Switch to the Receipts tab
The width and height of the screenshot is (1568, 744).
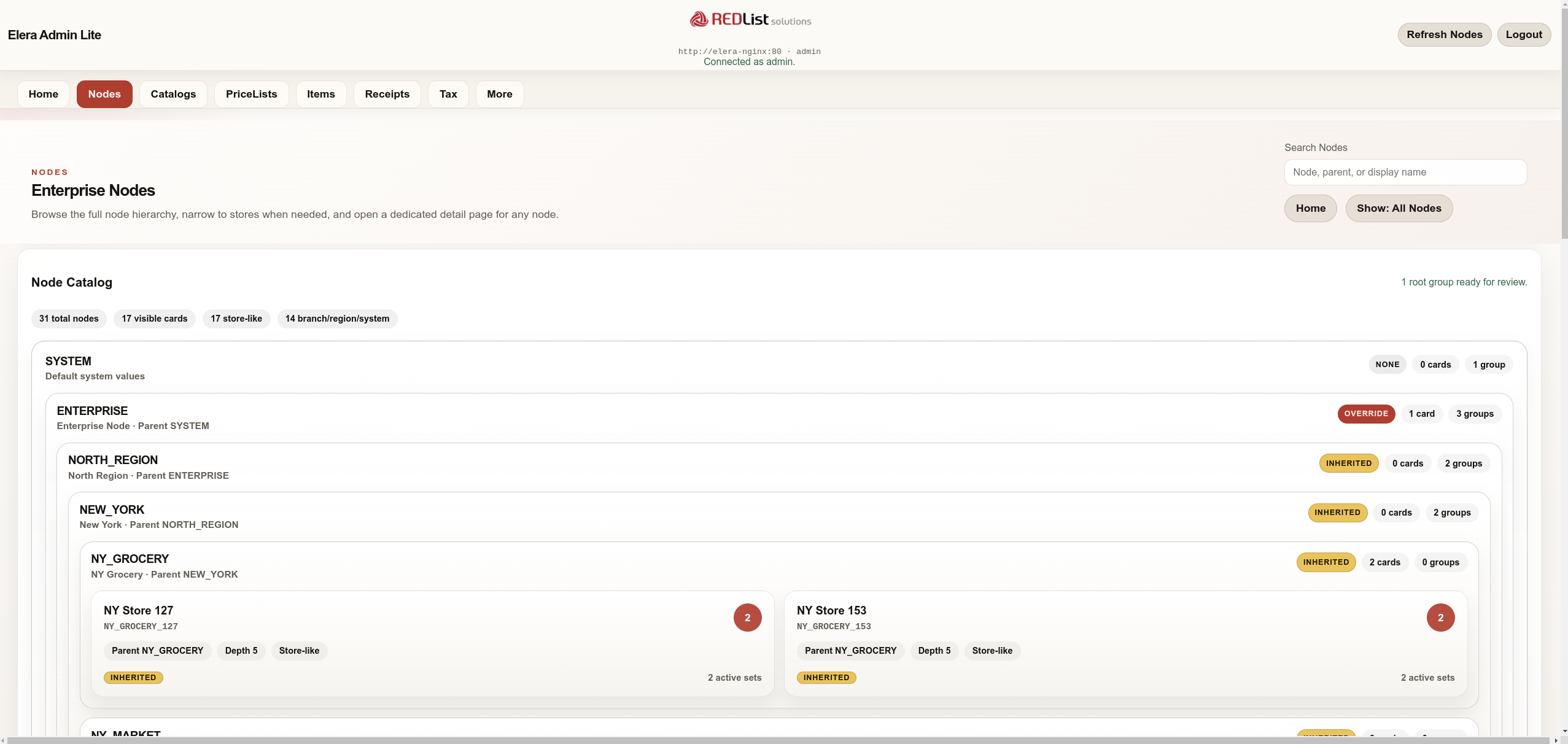[387, 94]
